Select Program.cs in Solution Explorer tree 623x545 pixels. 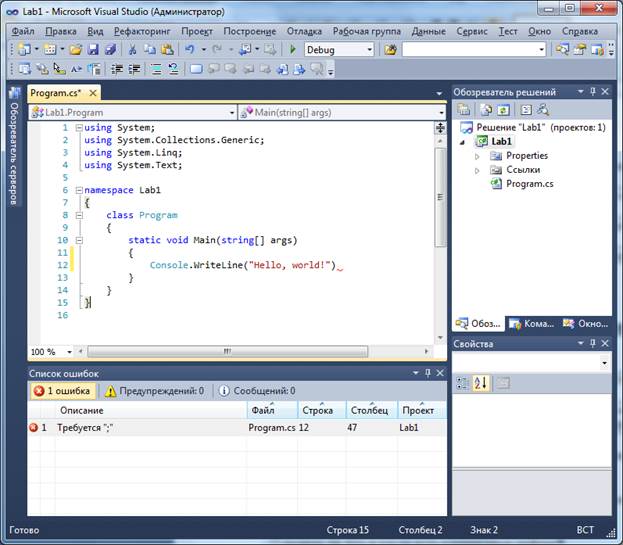(x=530, y=184)
